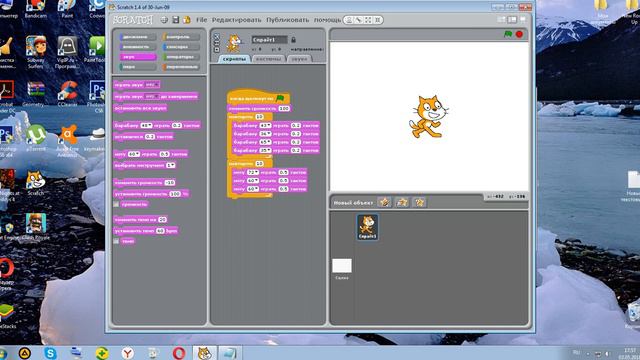Select the left-right flip rotation style button

(x=217, y=43)
